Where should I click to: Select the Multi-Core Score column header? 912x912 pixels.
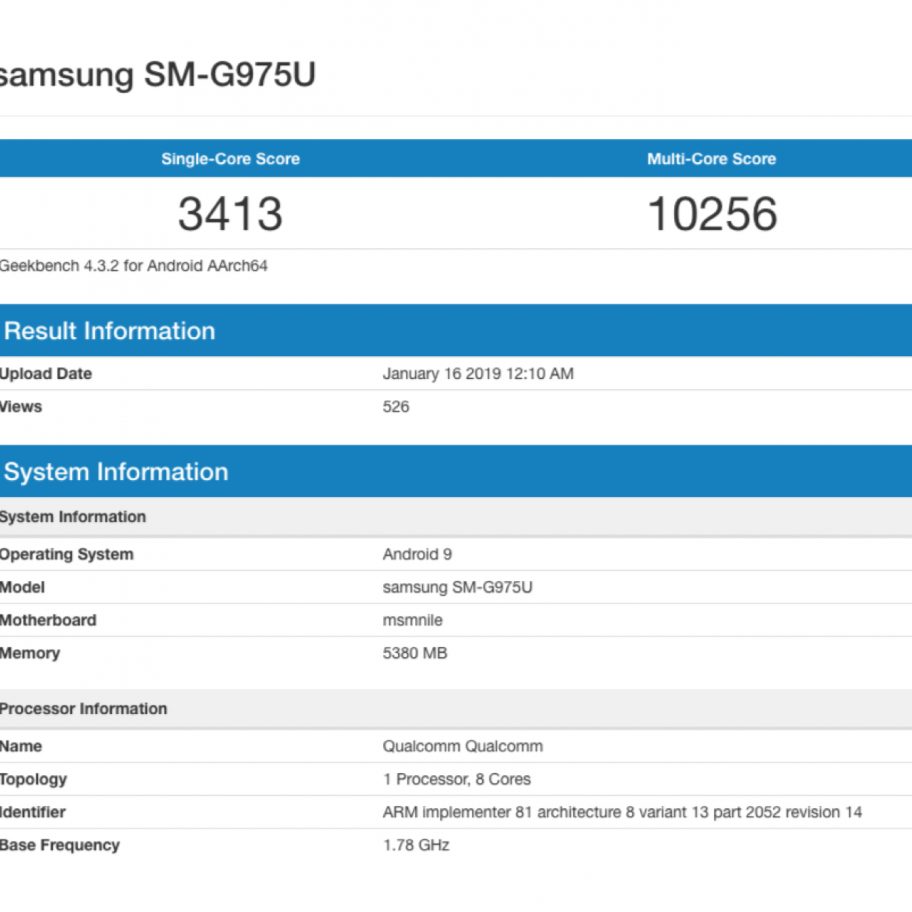coord(711,159)
